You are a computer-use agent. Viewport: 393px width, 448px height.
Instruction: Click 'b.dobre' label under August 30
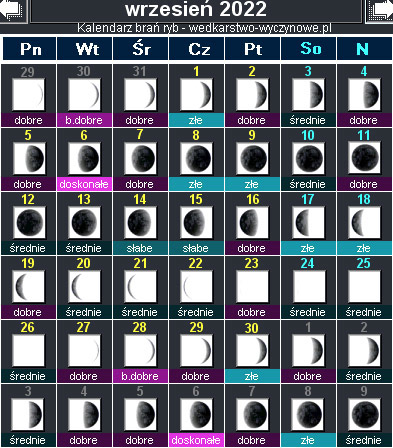pyautogui.click(x=84, y=120)
